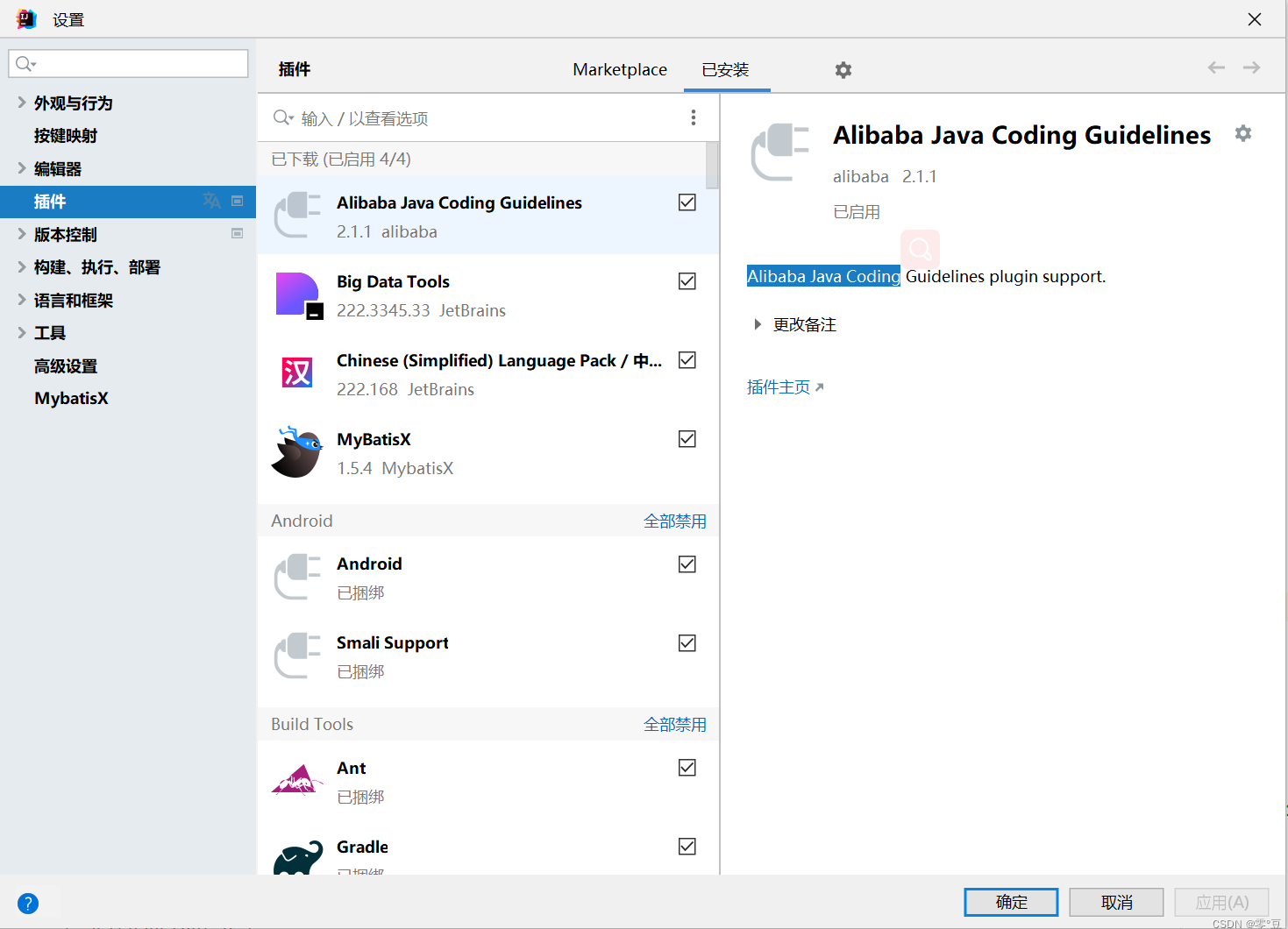
Task: Expand the 版本控制 settings node
Action: point(21,234)
